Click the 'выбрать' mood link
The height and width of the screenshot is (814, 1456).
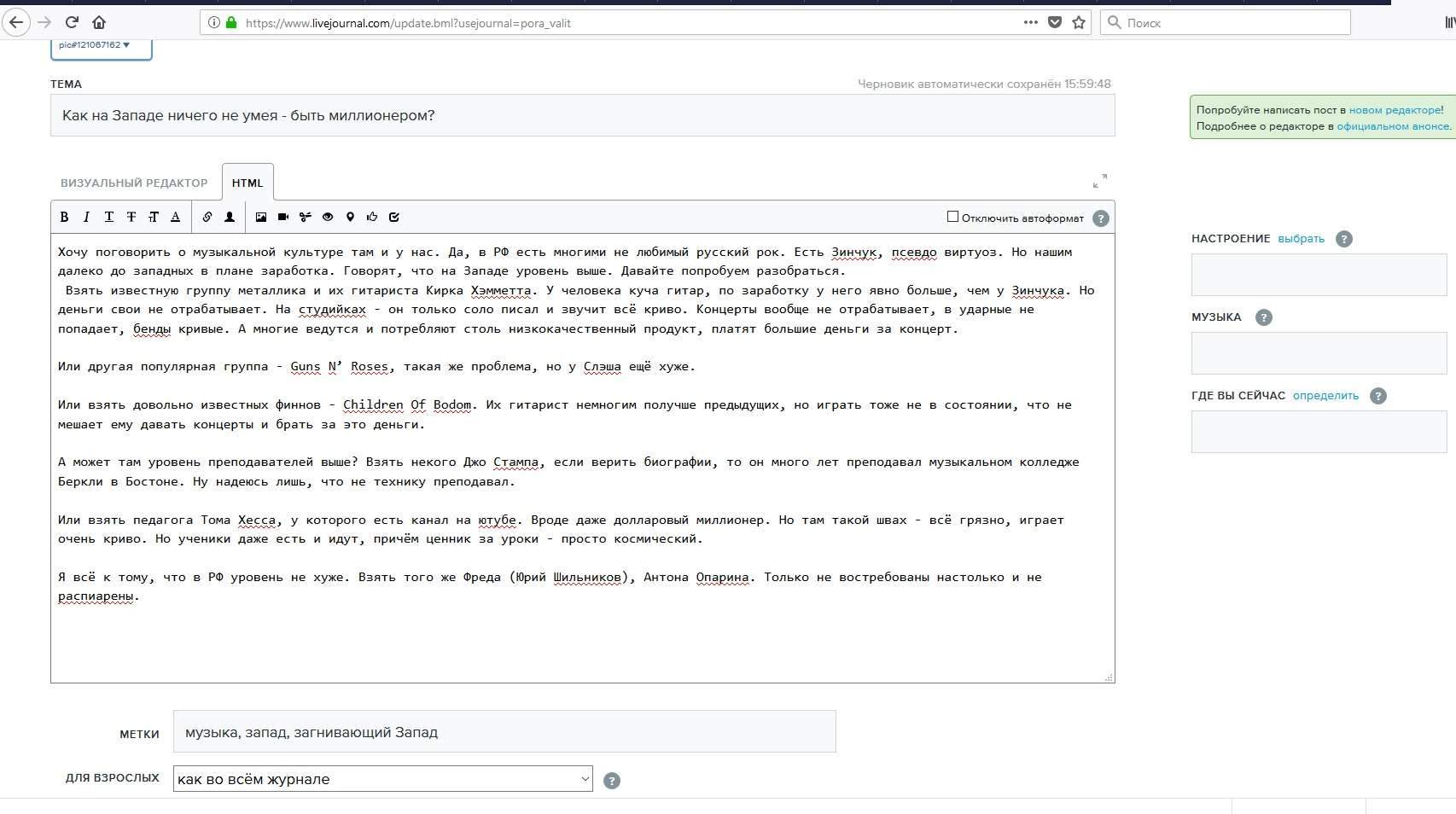click(x=1301, y=239)
